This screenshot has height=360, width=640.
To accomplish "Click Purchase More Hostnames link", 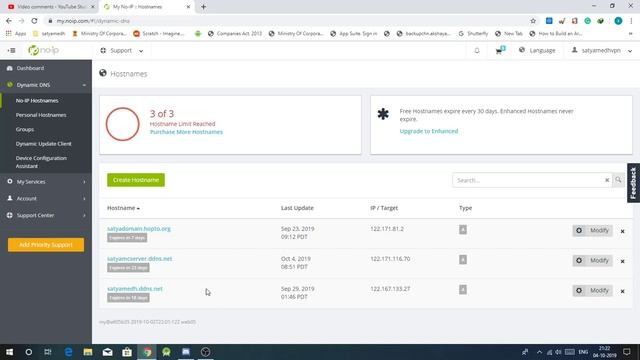I will pyautogui.click(x=186, y=132).
